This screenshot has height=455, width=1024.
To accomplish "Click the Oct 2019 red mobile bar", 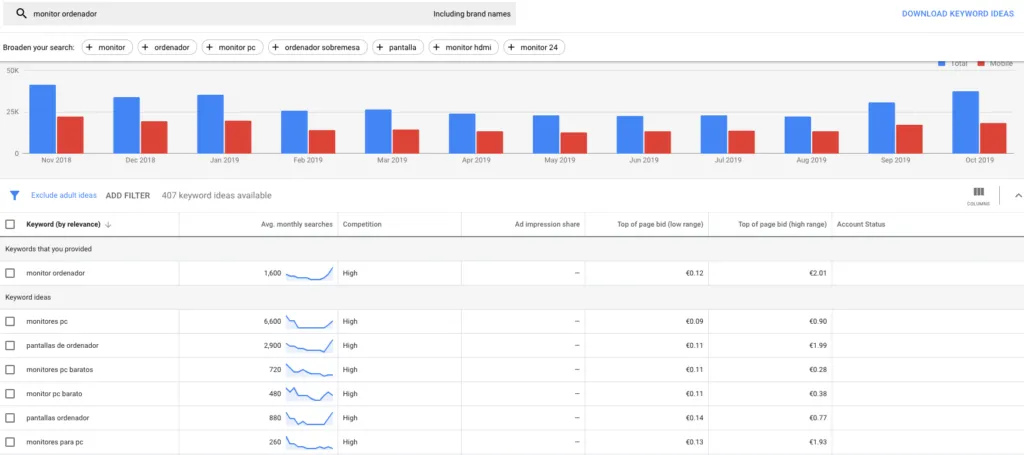I will click(993, 138).
